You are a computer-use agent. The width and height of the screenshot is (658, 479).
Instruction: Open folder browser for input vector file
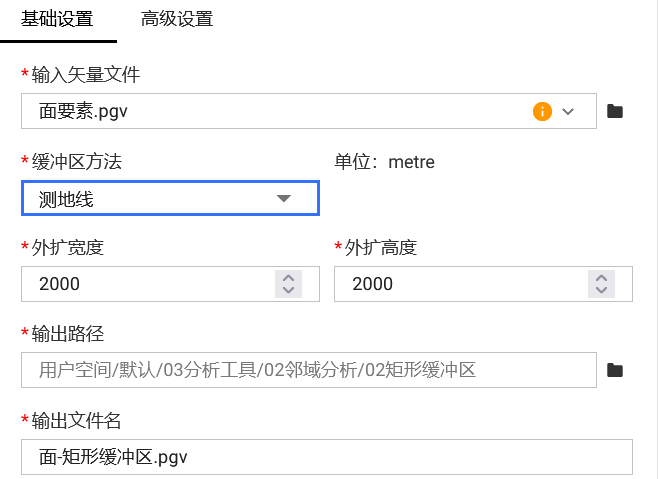pos(616,111)
